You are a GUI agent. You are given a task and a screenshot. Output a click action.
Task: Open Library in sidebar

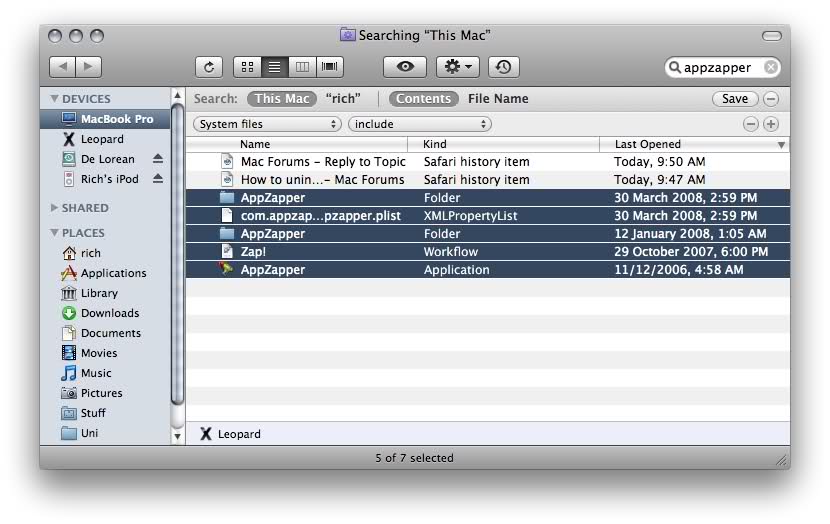click(x=105, y=293)
